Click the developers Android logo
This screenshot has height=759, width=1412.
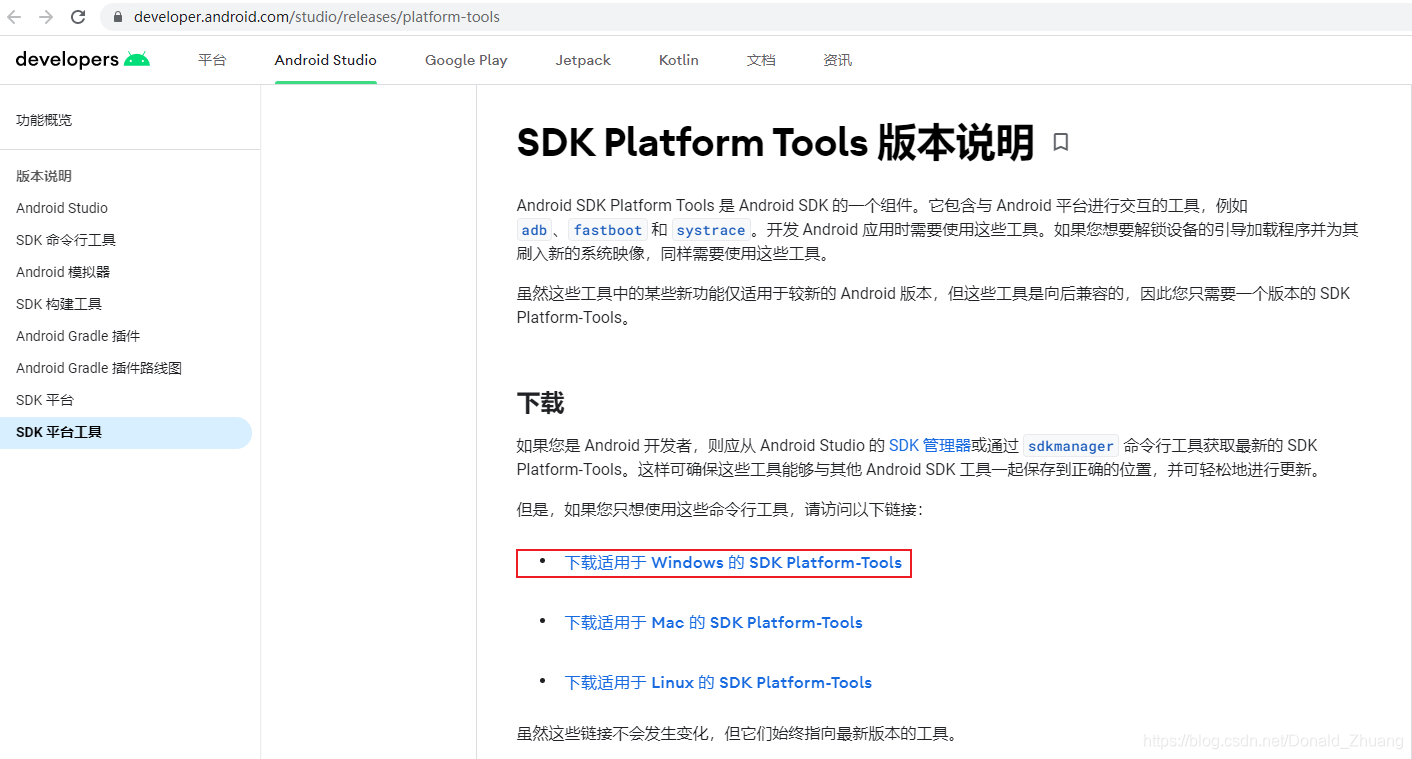(x=83, y=60)
